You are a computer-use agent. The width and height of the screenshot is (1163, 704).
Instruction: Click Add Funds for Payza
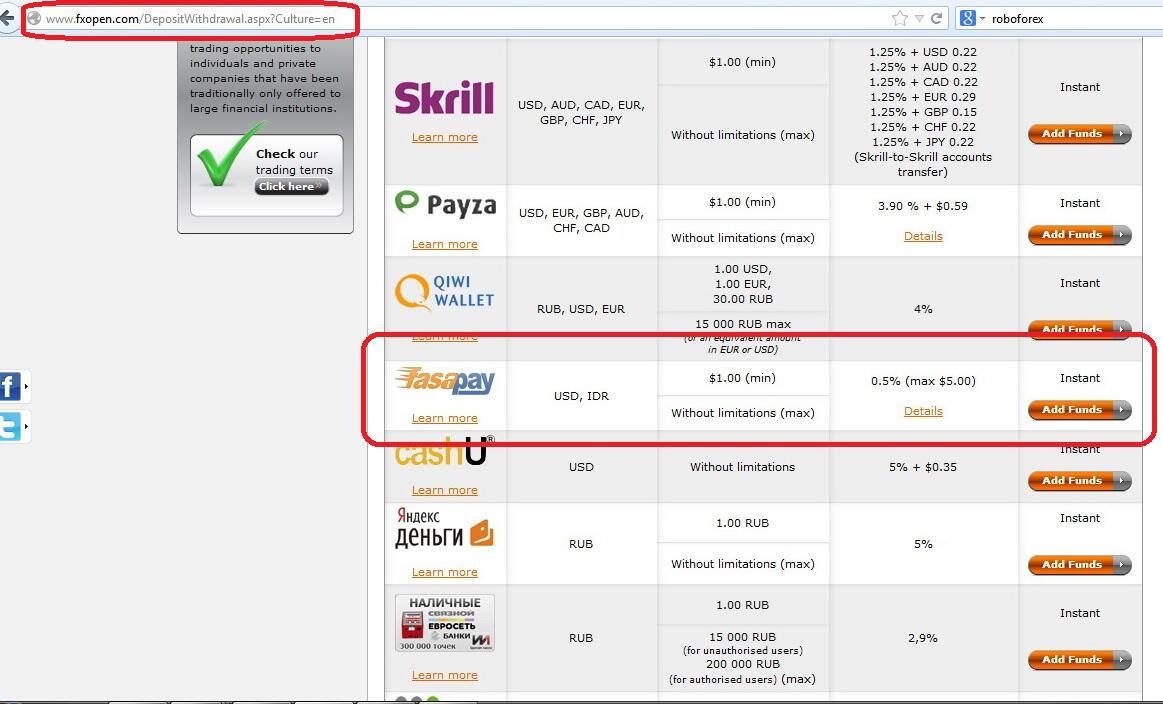point(1079,235)
